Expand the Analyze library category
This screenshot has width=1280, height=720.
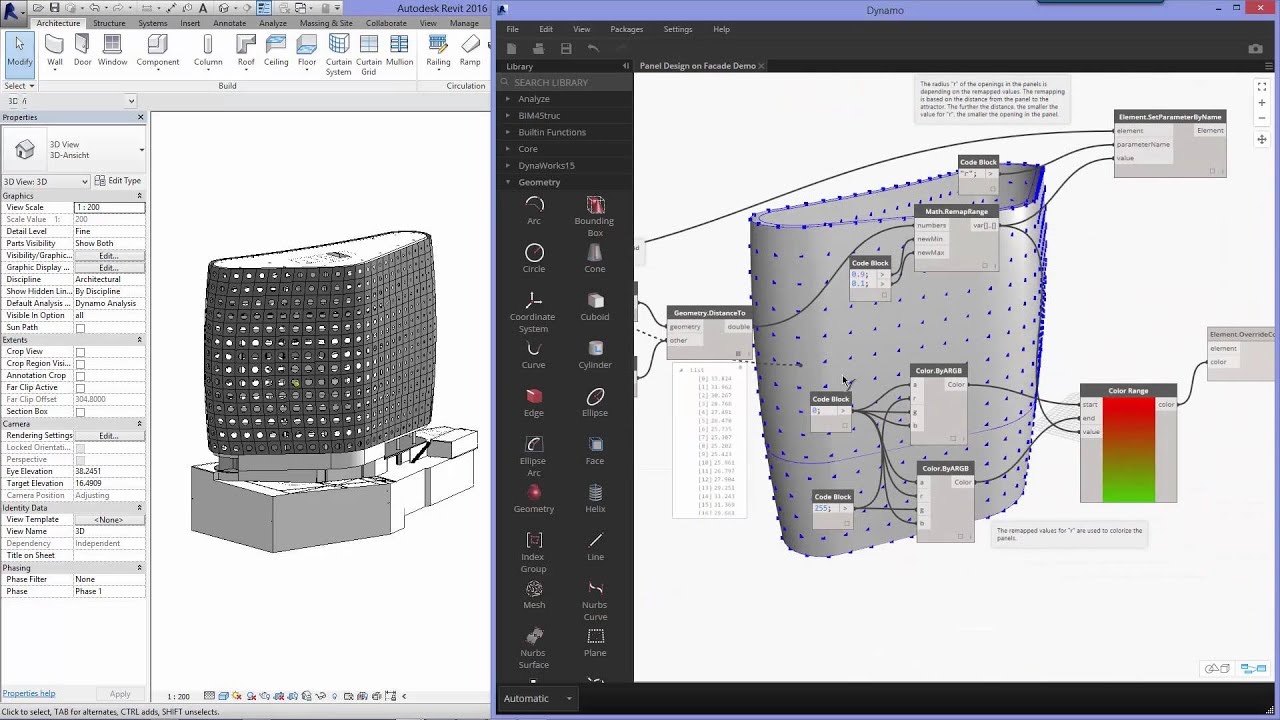[x=534, y=99]
